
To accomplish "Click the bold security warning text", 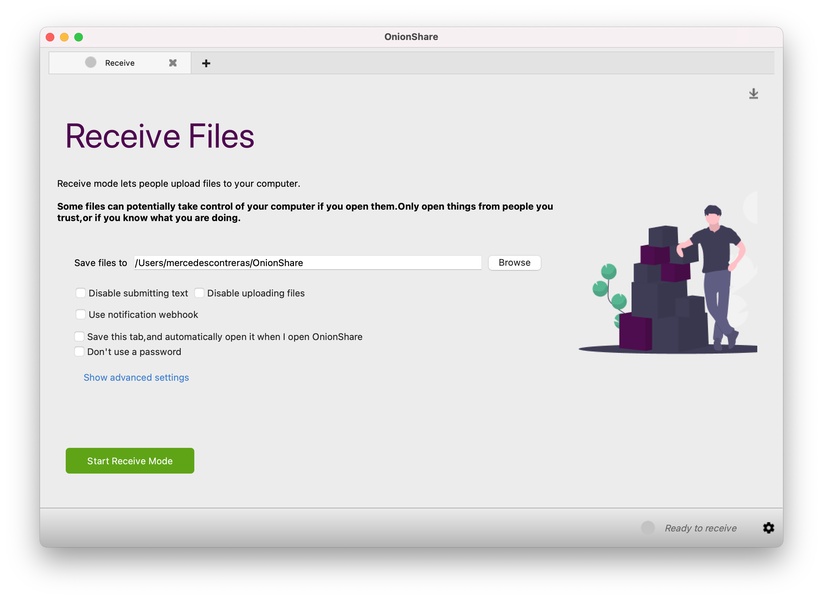I will tap(305, 212).
